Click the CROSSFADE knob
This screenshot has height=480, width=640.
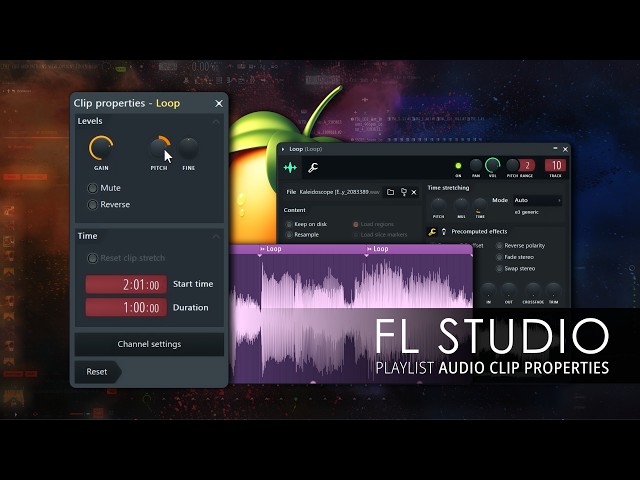pos(533,291)
